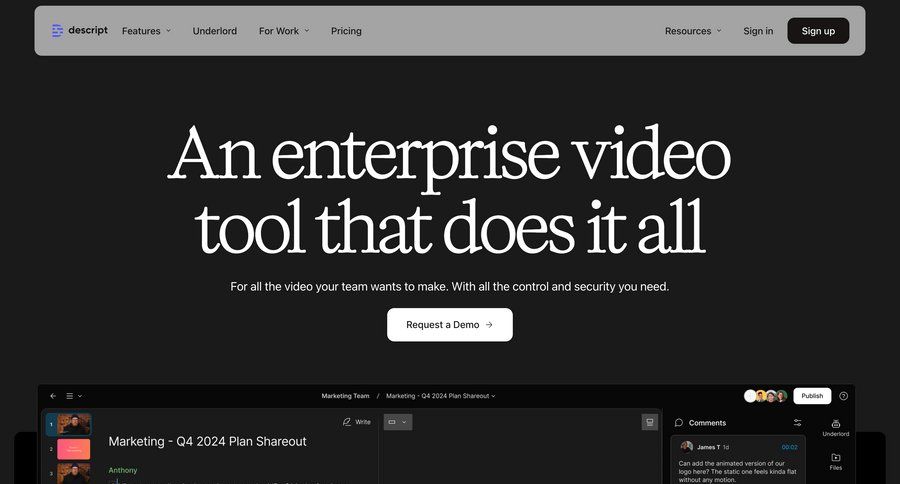This screenshot has width=900, height=484.
Task: Expand the Resources dropdown menu
Action: (693, 31)
